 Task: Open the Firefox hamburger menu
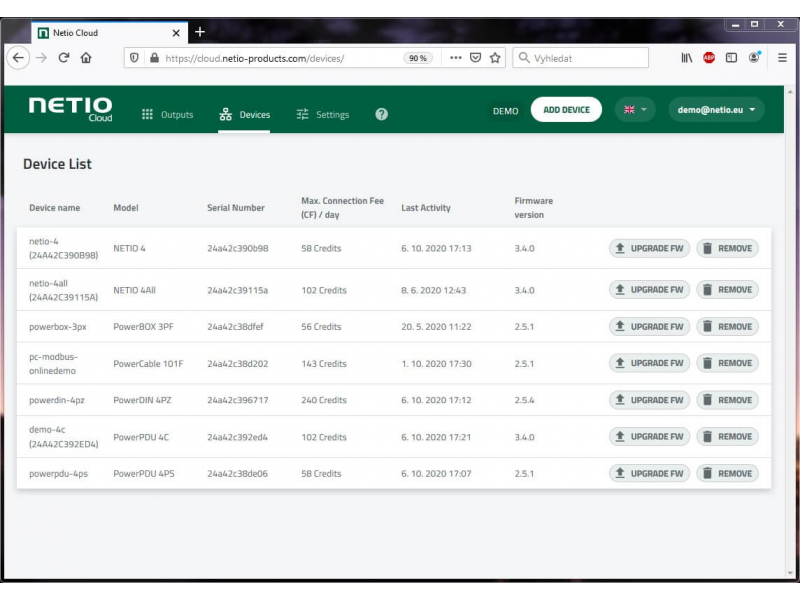coord(782,58)
